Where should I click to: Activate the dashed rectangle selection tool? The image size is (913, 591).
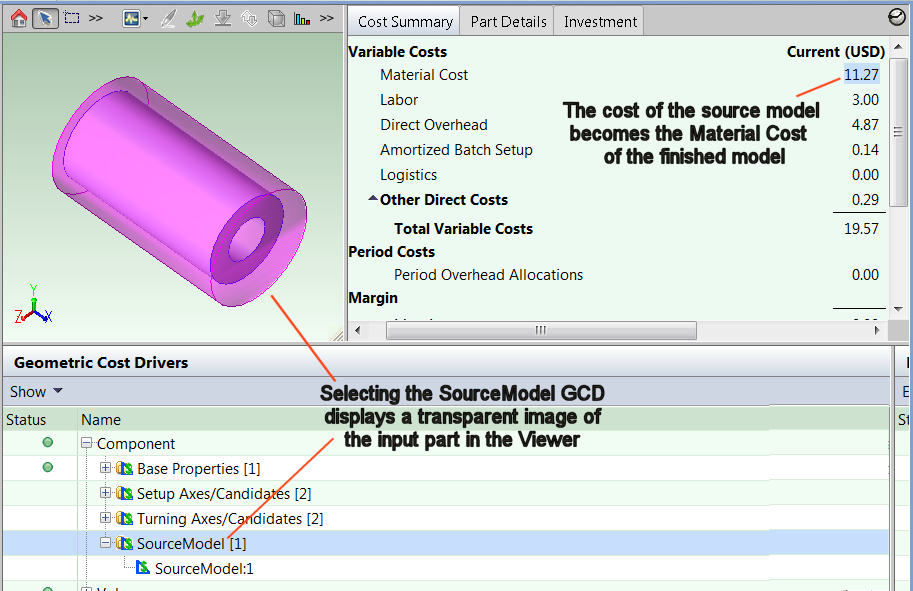pos(72,18)
